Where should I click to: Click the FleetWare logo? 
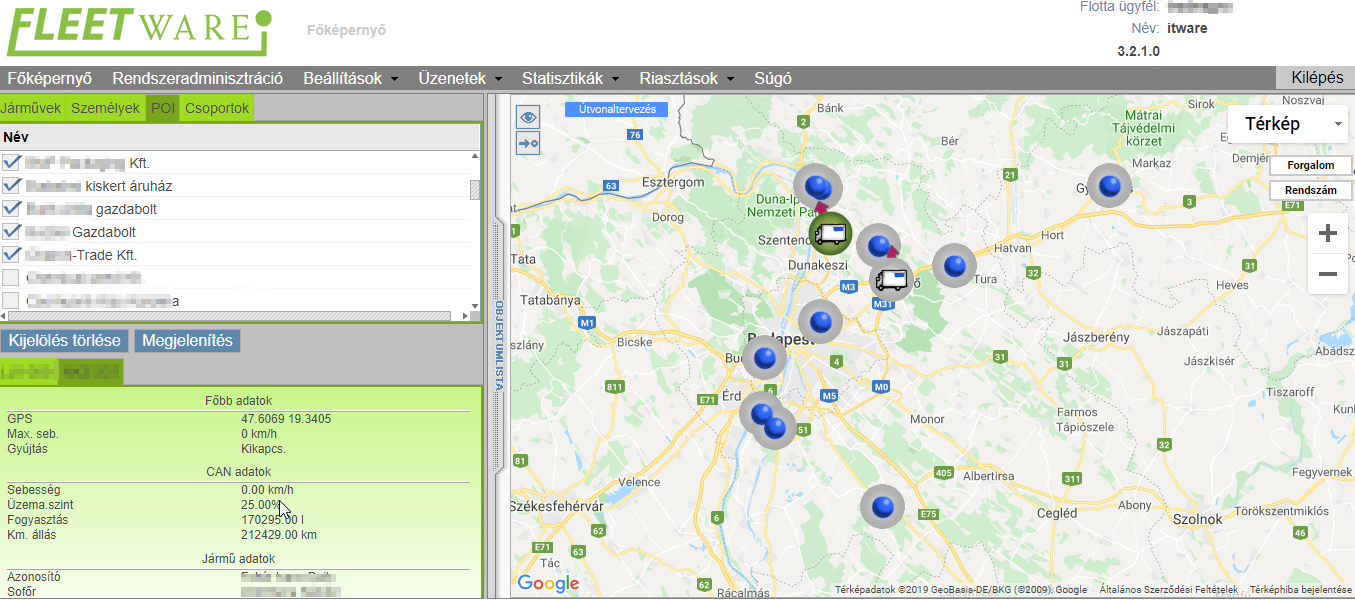click(x=138, y=32)
